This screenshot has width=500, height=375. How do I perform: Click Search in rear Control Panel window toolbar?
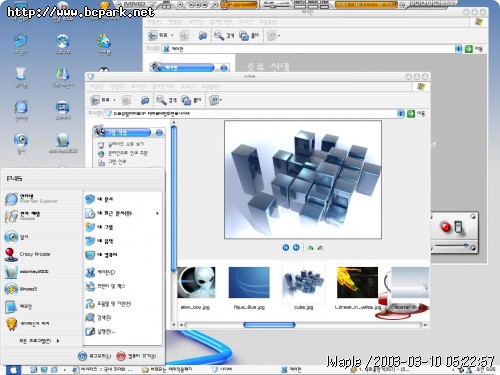tap(224, 35)
